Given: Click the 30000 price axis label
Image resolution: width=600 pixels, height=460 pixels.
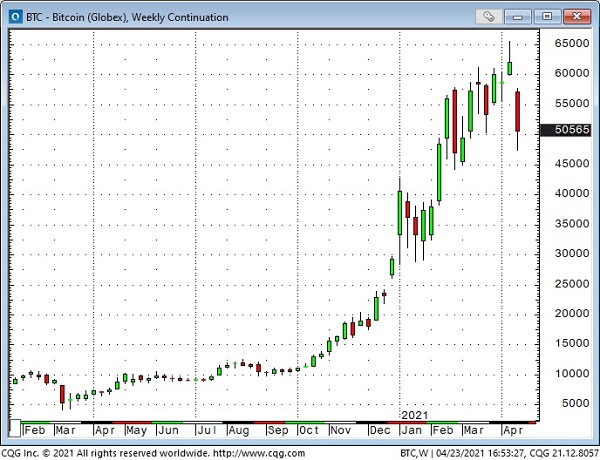Looking at the screenshot, I should pos(572,253).
